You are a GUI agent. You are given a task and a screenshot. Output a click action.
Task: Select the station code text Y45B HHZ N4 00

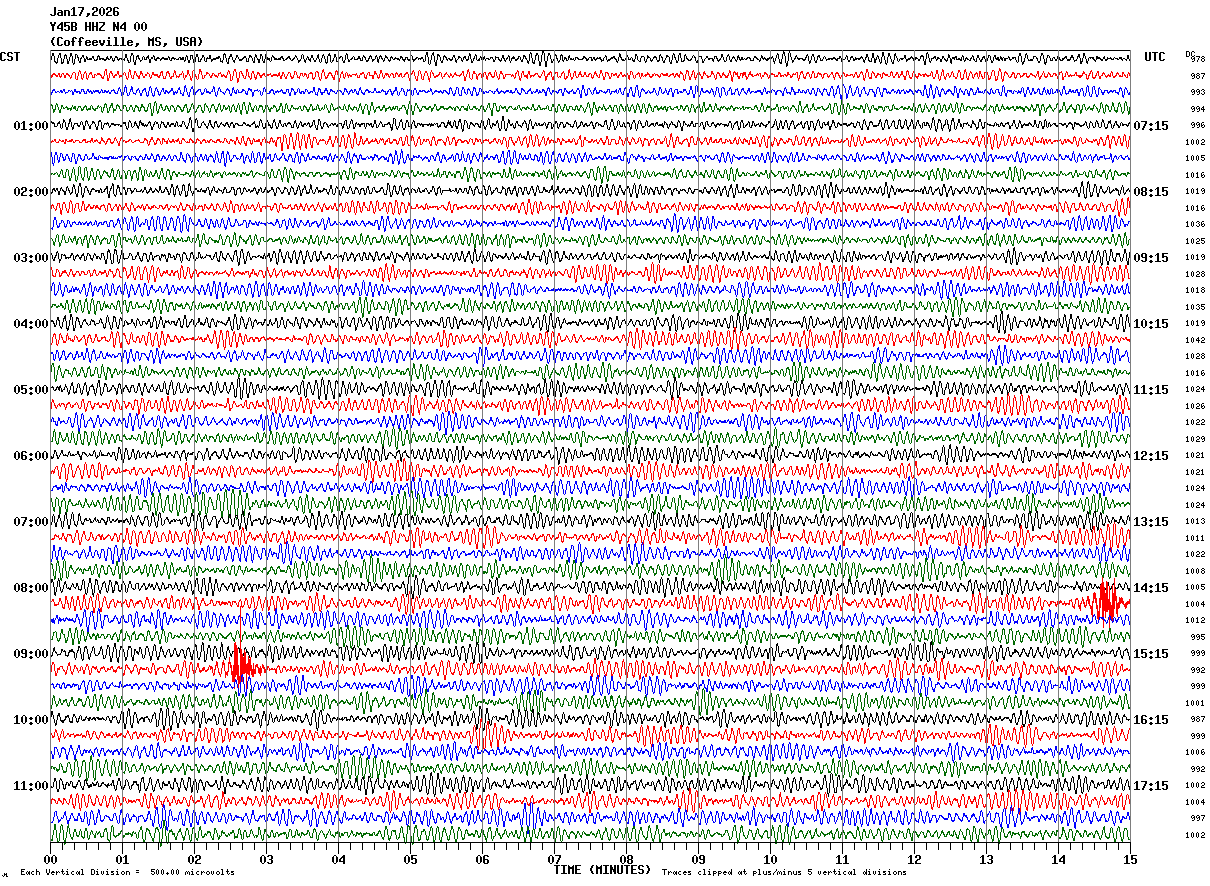click(x=98, y=27)
